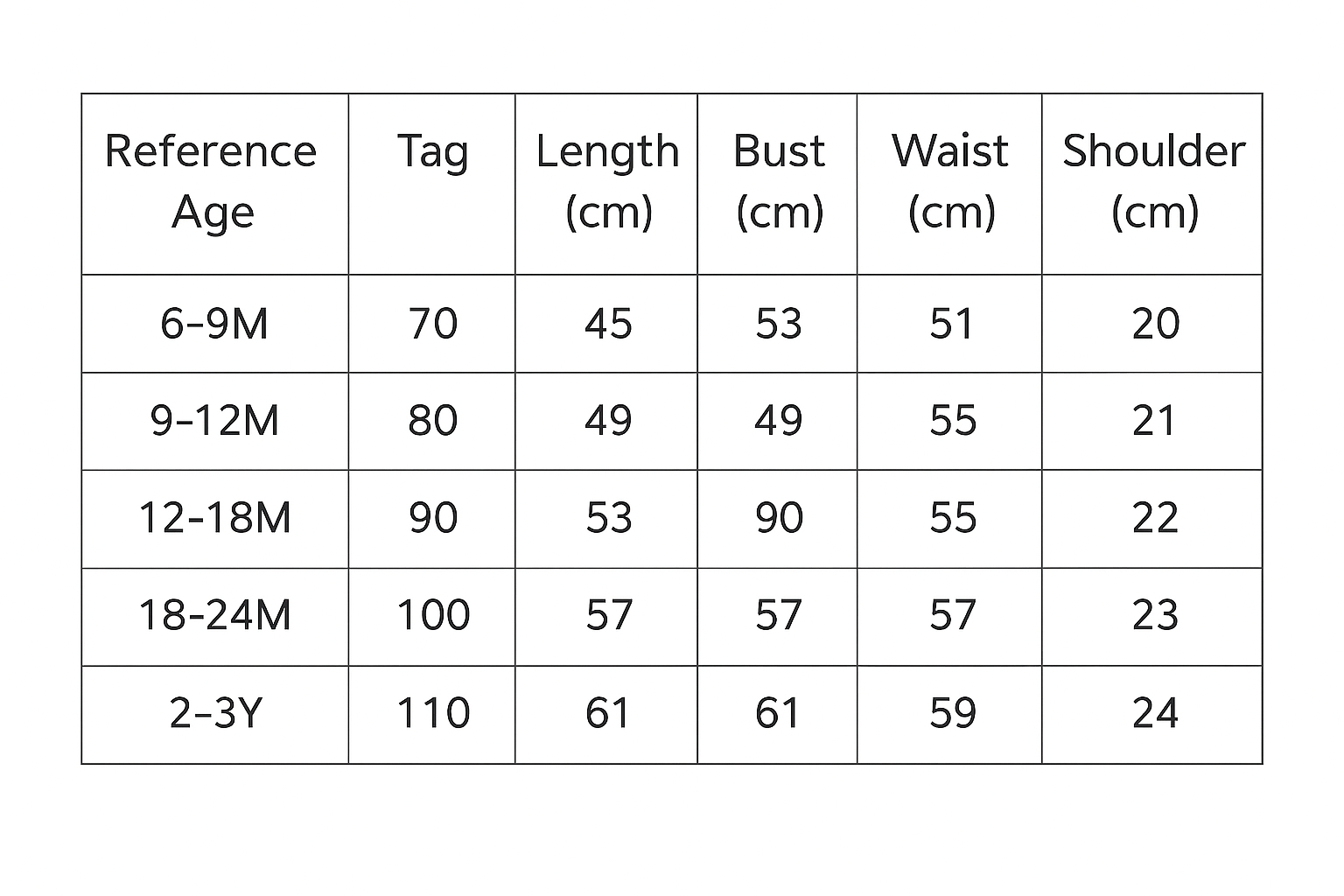This screenshot has height=896, width=1344.
Task: Click the Reference Age header cell
Action: coord(211,181)
